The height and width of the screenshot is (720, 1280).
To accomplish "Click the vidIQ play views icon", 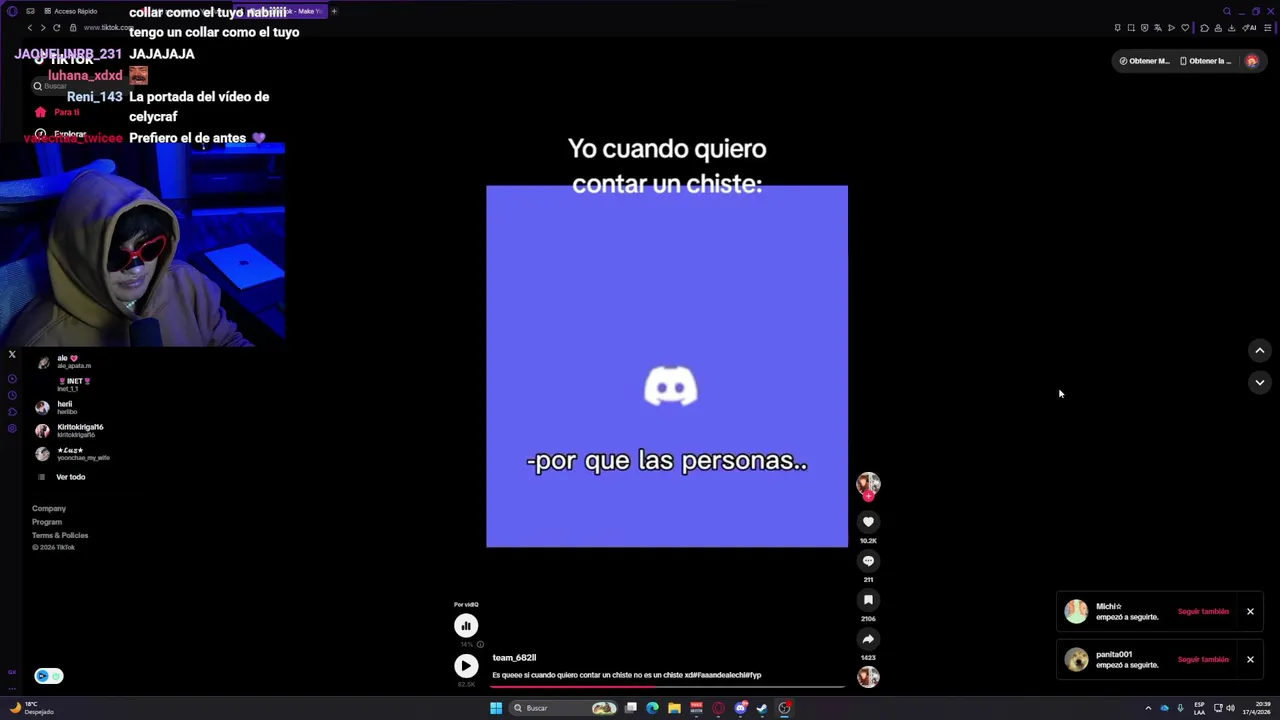I will point(466,666).
